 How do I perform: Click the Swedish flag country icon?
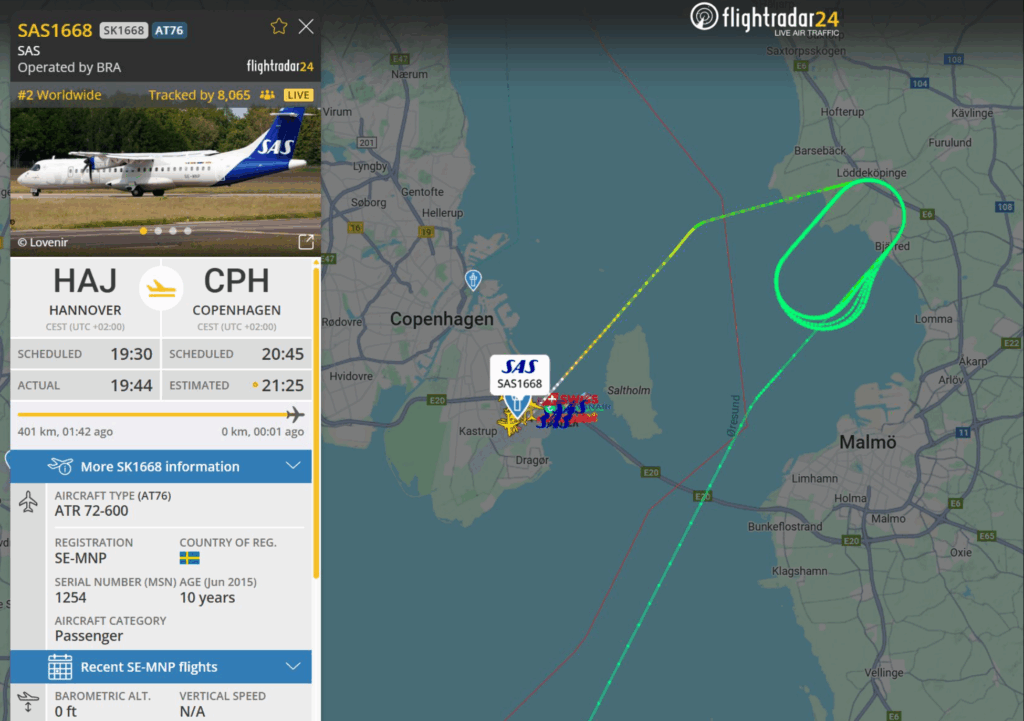point(189,558)
